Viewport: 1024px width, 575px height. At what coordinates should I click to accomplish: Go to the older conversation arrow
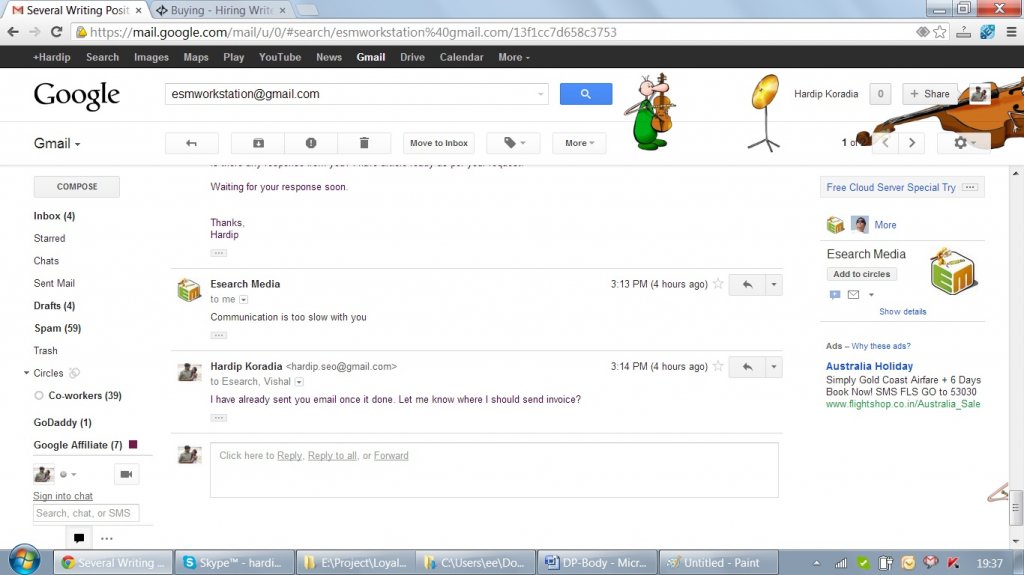[912, 142]
